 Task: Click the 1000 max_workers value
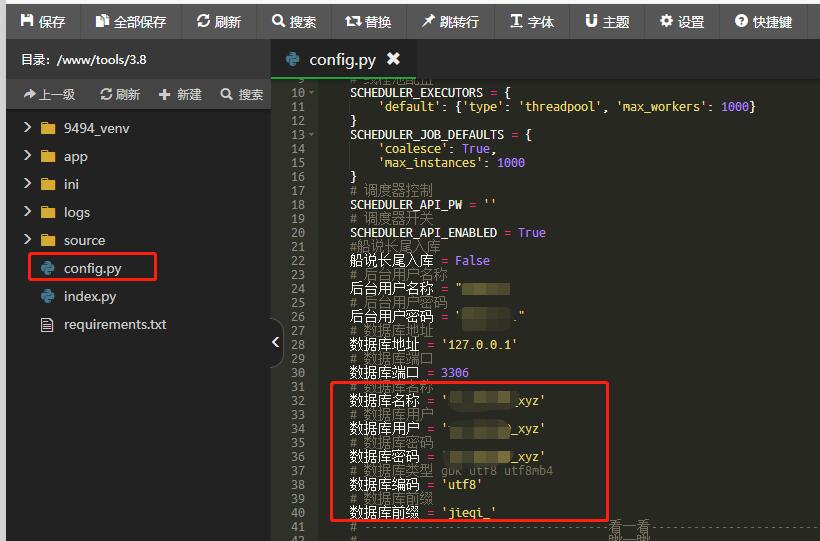click(x=735, y=107)
